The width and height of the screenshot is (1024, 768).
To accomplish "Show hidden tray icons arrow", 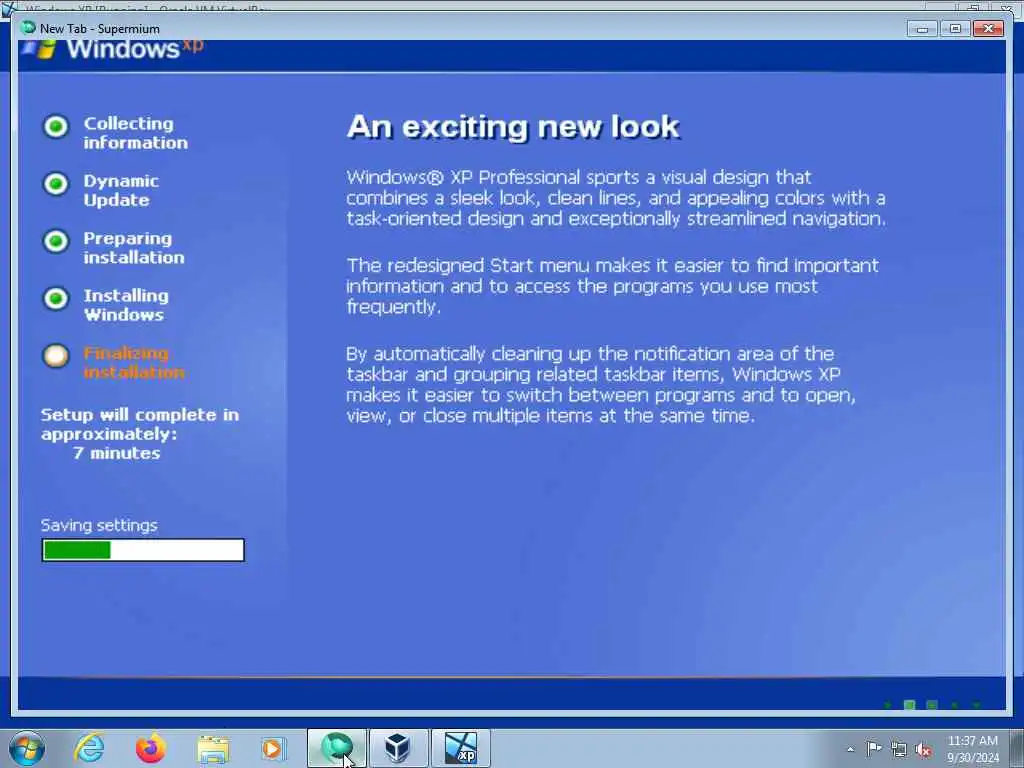I will click(850, 749).
